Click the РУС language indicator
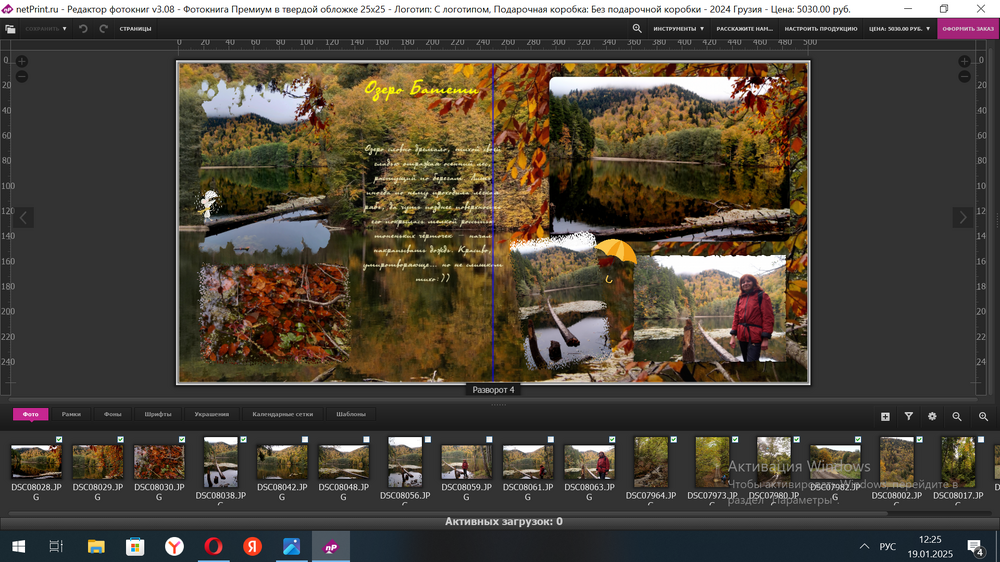Image resolution: width=1000 pixels, height=562 pixels. pos(888,547)
